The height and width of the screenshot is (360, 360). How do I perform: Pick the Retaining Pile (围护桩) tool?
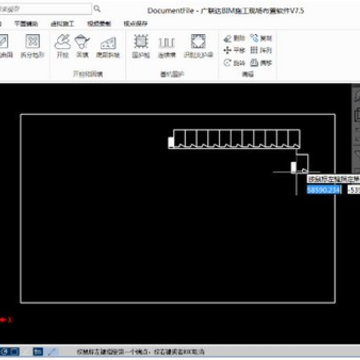pyautogui.click(x=141, y=46)
